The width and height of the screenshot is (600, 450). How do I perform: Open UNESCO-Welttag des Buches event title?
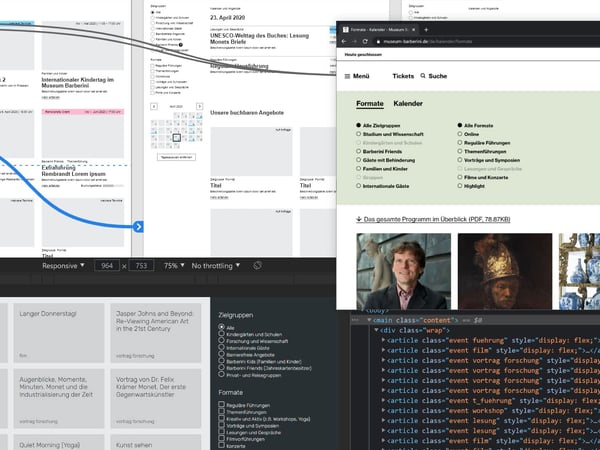coord(259,39)
